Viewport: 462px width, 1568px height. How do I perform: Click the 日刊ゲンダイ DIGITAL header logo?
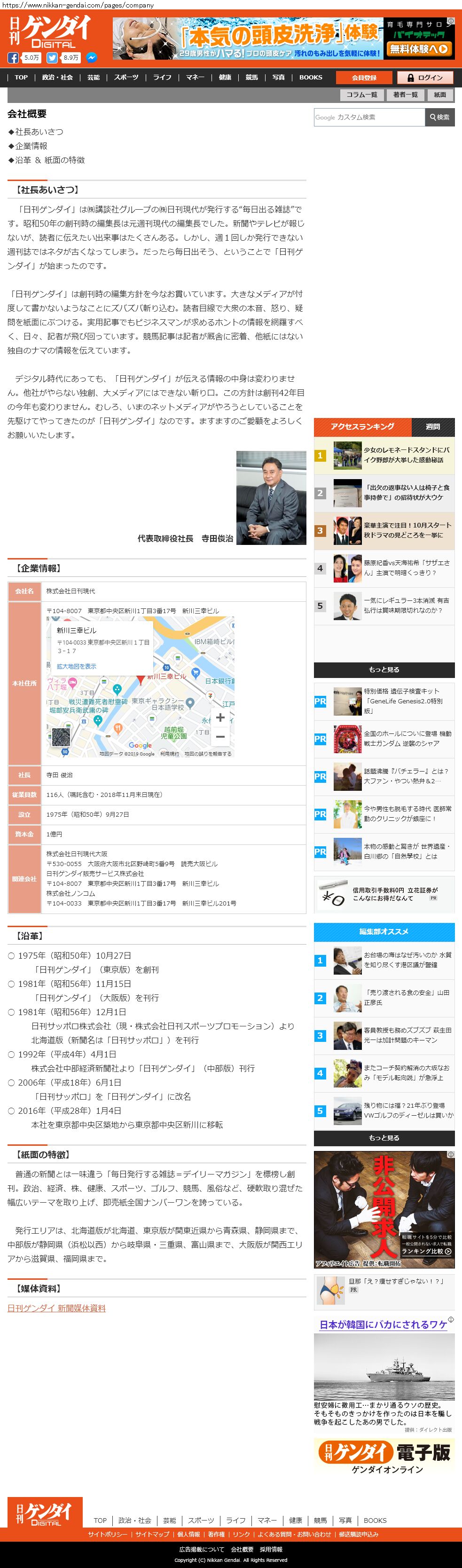pos(50,32)
